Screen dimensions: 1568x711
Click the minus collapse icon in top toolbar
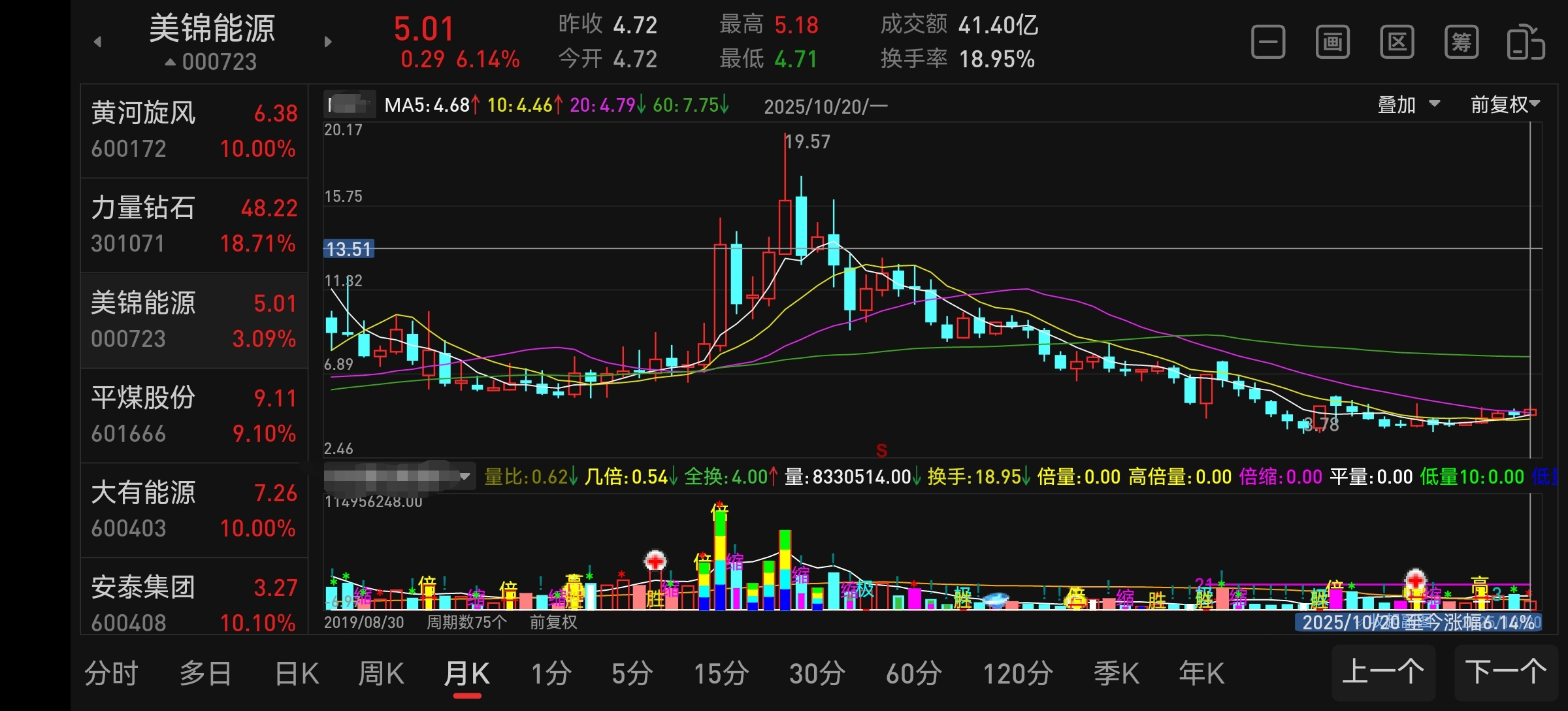click(1268, 42)
